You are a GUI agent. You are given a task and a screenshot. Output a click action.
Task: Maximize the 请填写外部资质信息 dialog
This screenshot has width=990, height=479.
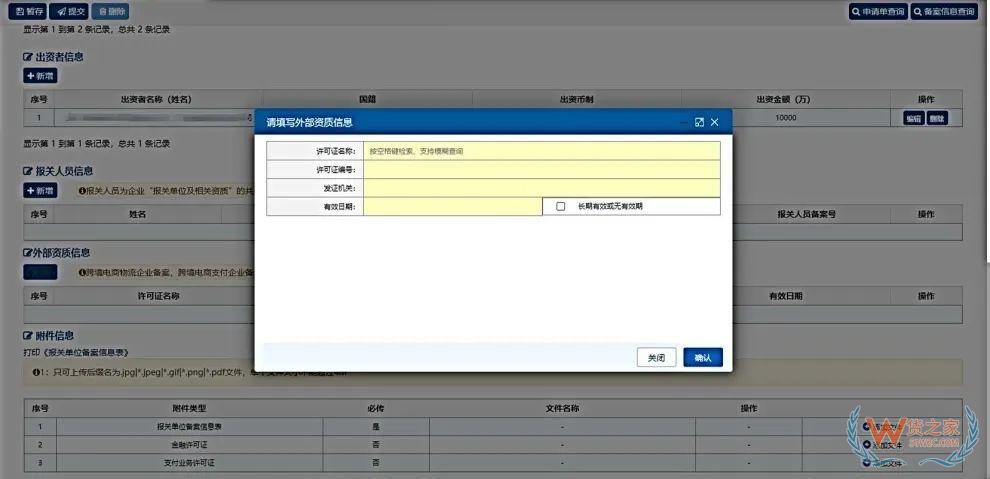click(699, 122)
